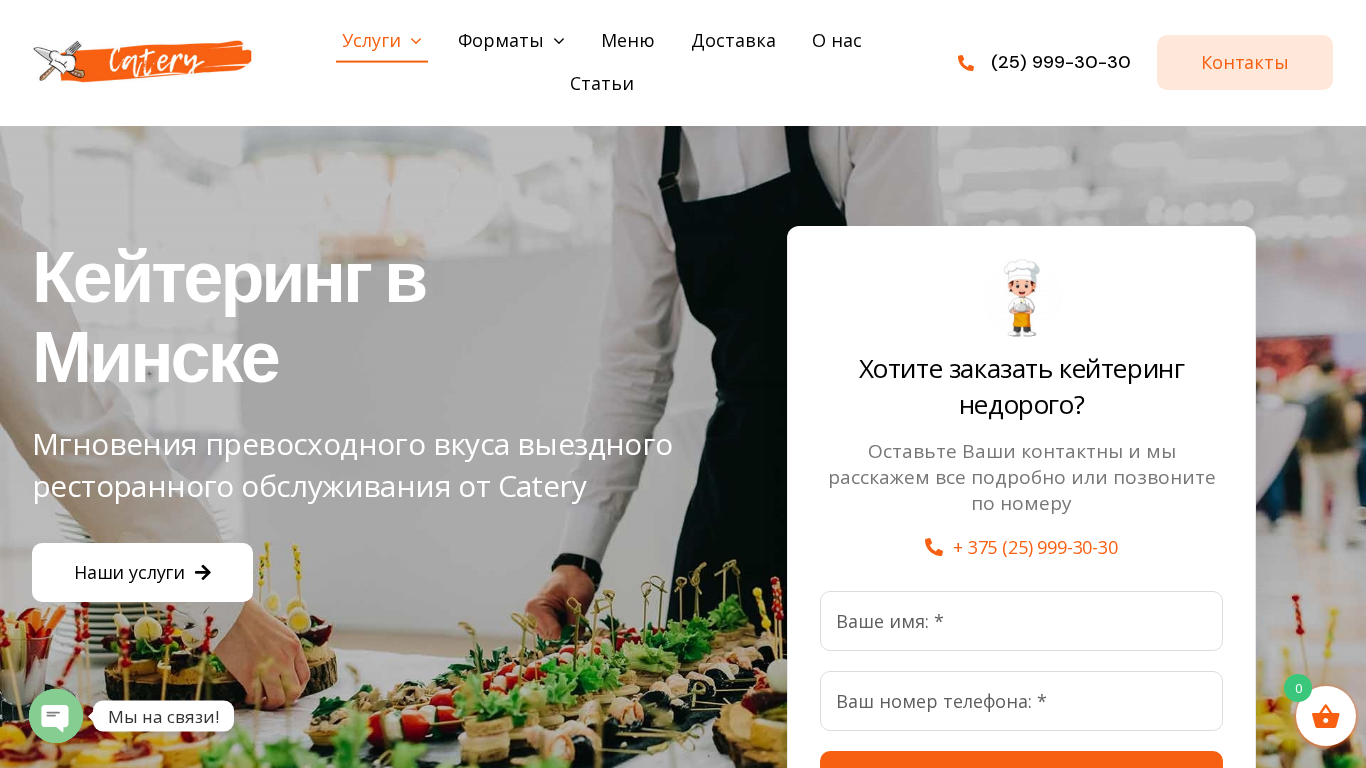Focus the Ваше имя input field
This screenshot has width=1366, height=768.
pos(1021,621)
